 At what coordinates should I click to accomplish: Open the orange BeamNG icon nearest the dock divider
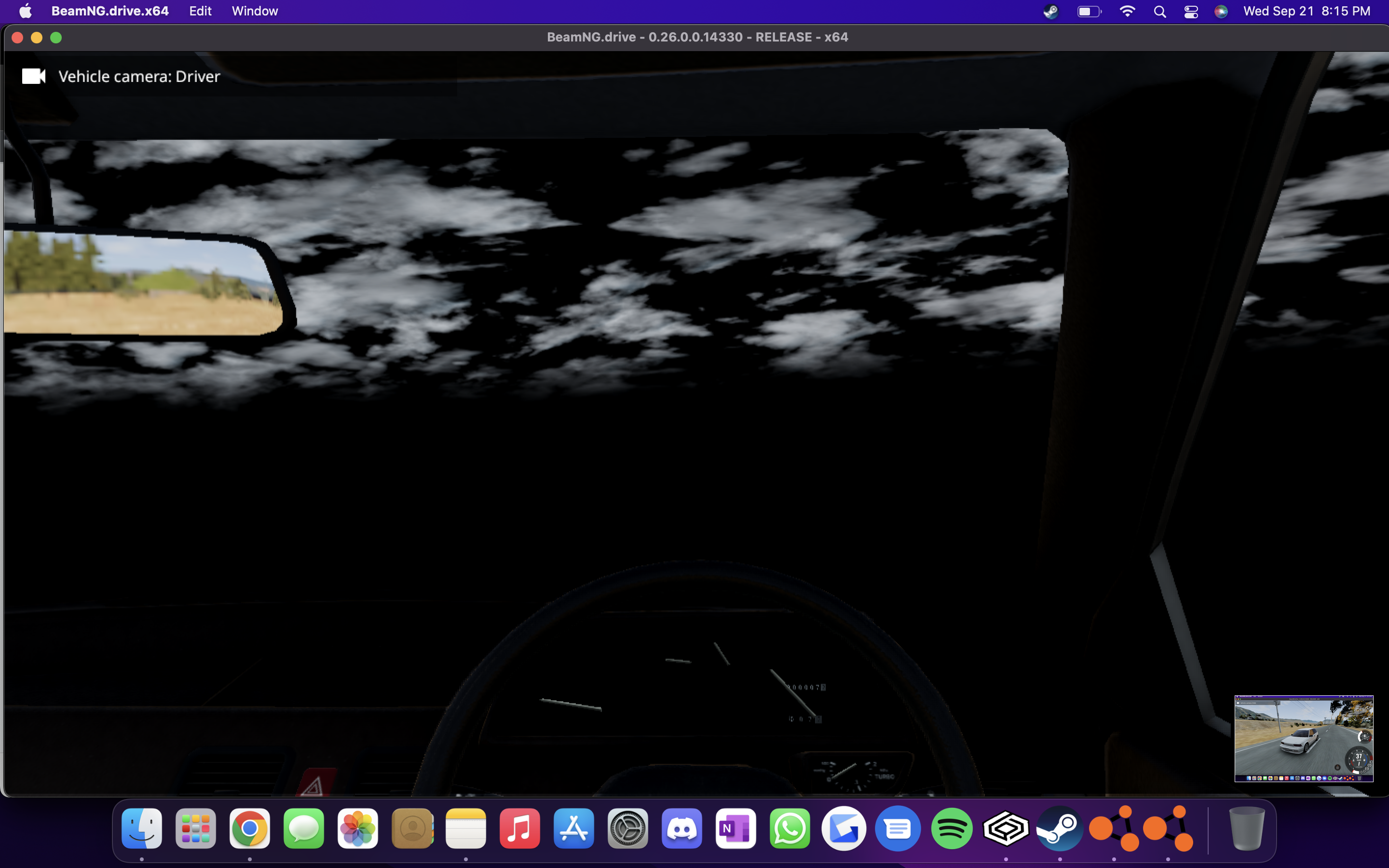coord(1168,828)
